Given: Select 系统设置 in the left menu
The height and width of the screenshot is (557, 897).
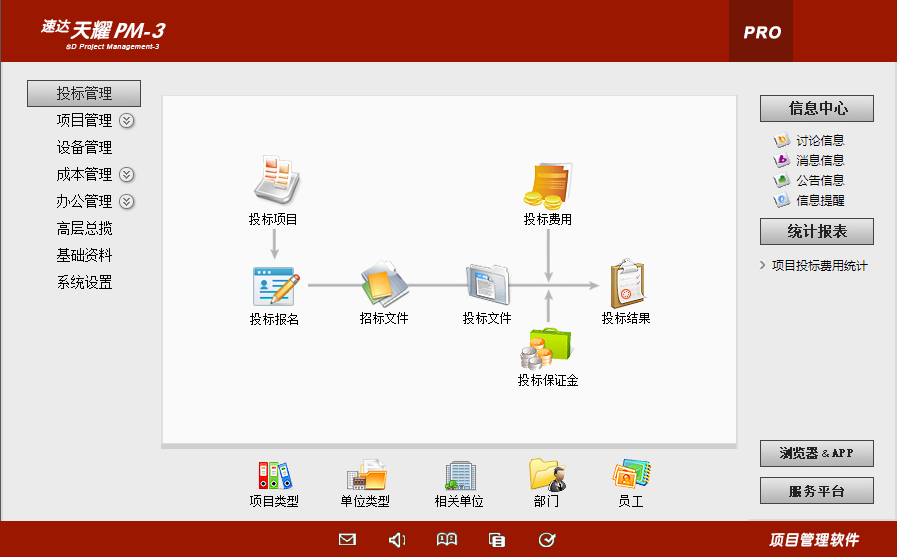Looking at the screenshot, I should pos(84,283).
